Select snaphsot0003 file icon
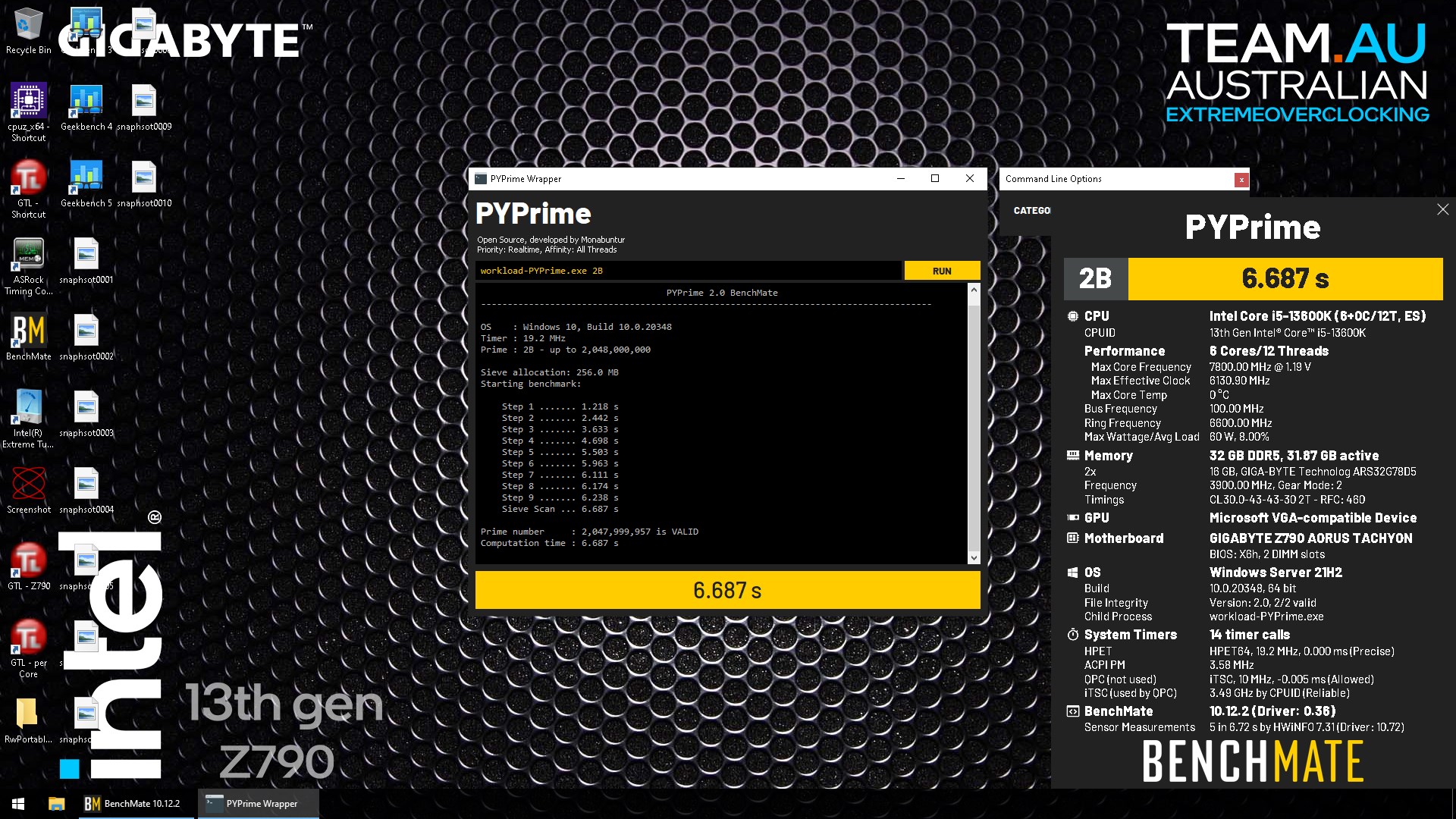1456x819 pixels. [86, 414]
